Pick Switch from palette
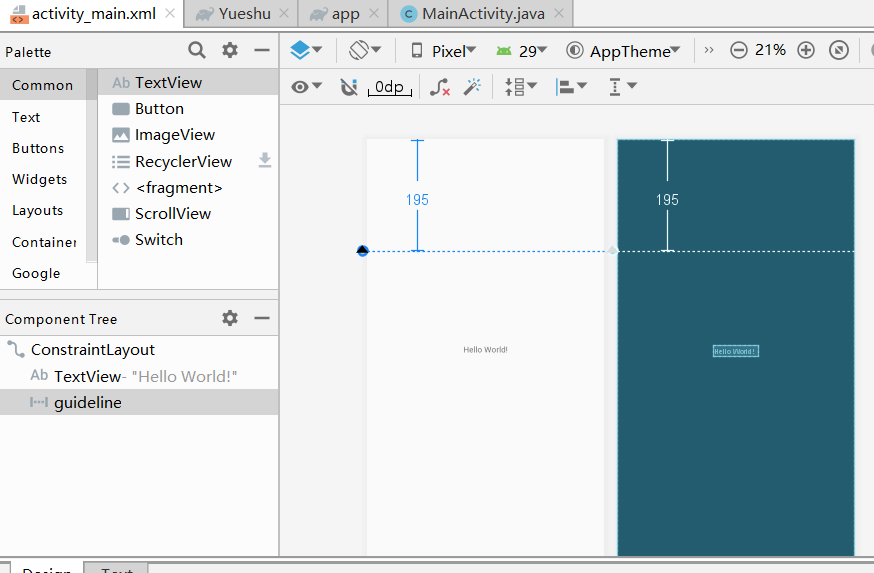Image resolution: width=874 pixels, height=573 pixels. pyautogui.click(x=188, y=240)
